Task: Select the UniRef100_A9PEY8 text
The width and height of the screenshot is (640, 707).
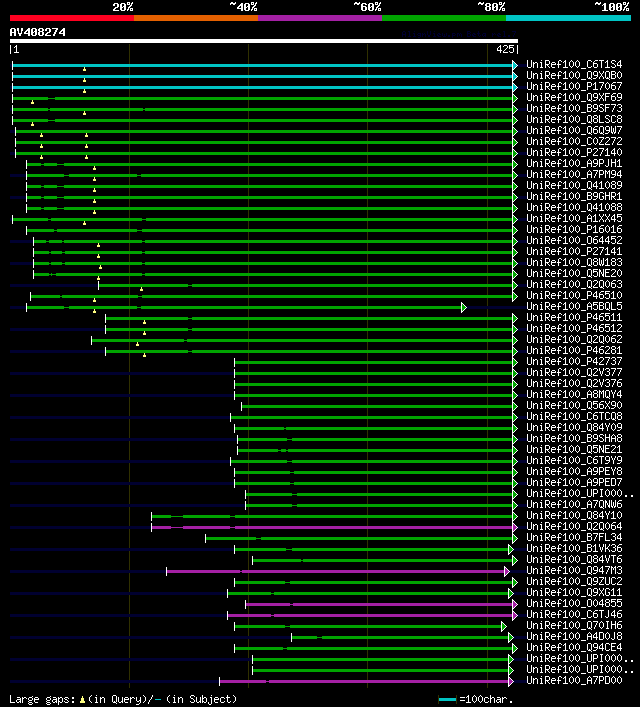Action: 574,471
